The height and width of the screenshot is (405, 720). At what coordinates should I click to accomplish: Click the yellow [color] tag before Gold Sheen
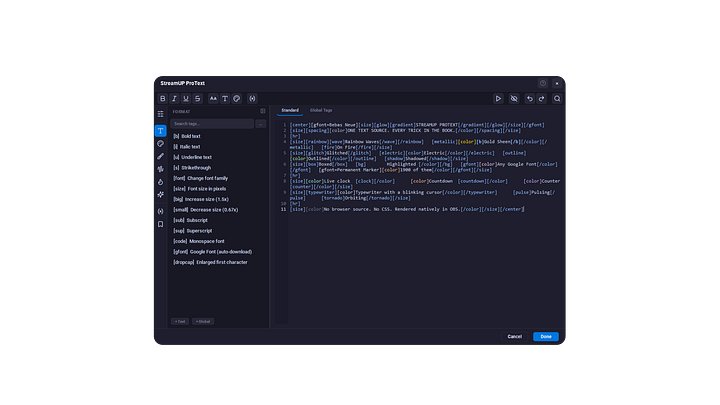click(x=467, y=142)
